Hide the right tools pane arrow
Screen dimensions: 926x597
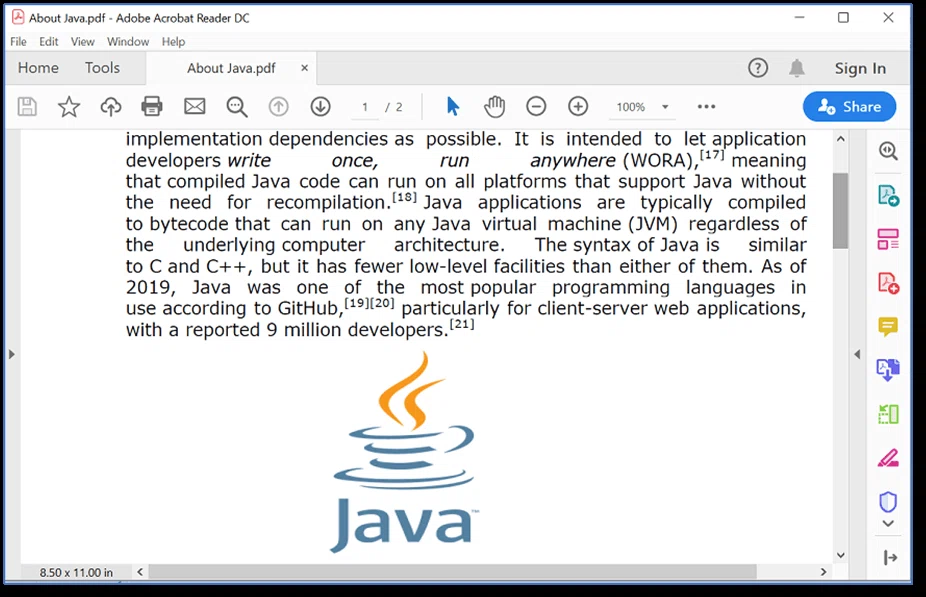tap(857, 354)
